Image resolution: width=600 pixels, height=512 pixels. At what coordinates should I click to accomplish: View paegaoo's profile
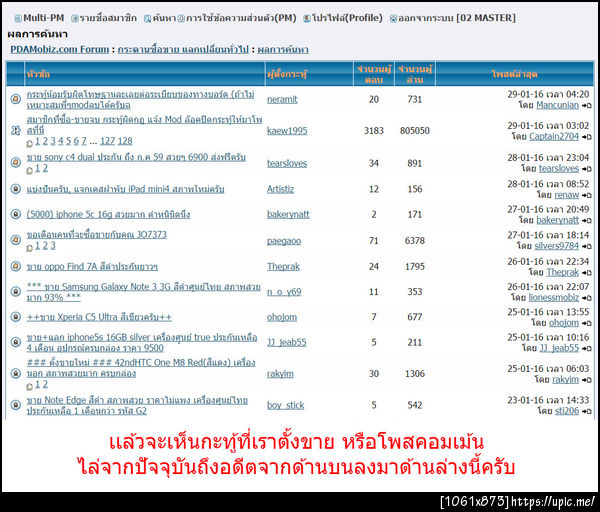[284, 241]
